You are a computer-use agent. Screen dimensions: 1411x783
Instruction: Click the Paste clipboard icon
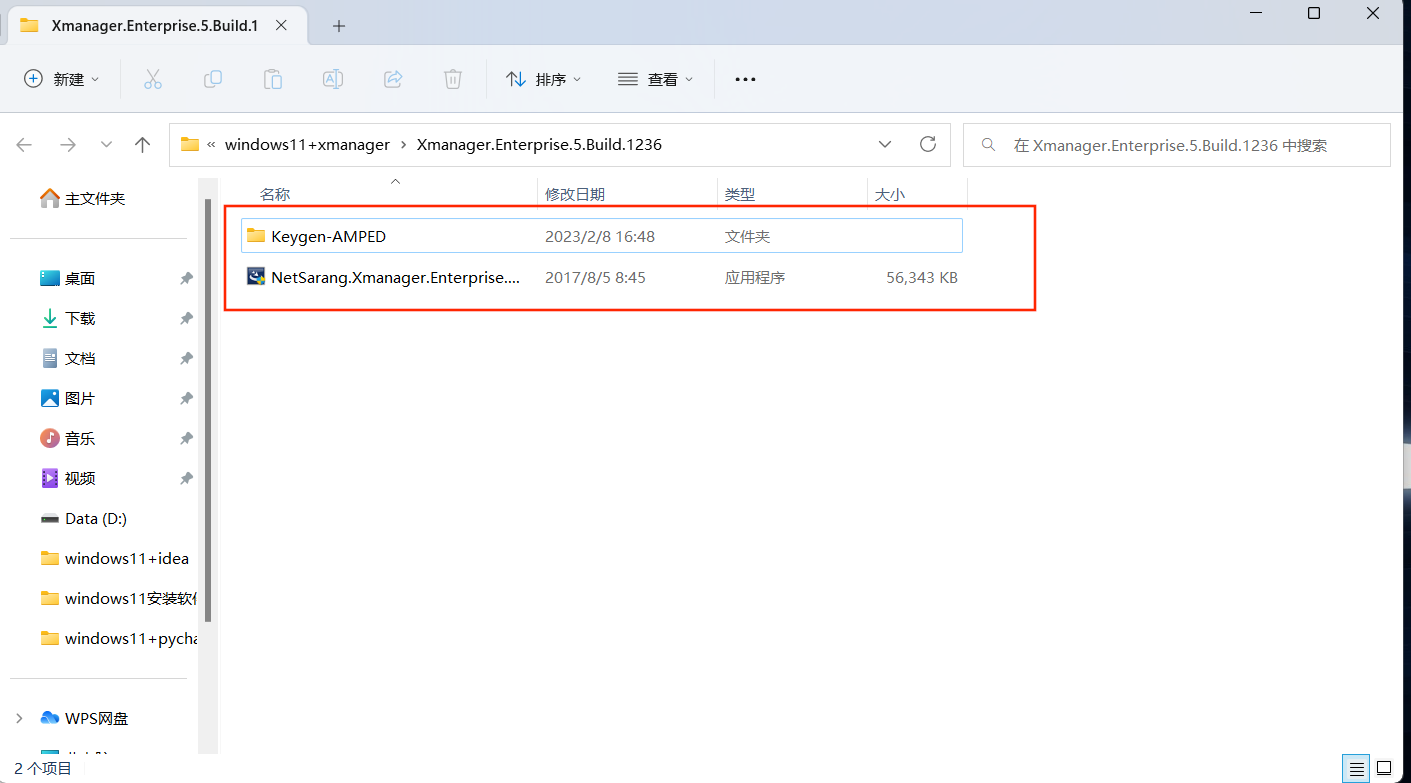point(273,79)
